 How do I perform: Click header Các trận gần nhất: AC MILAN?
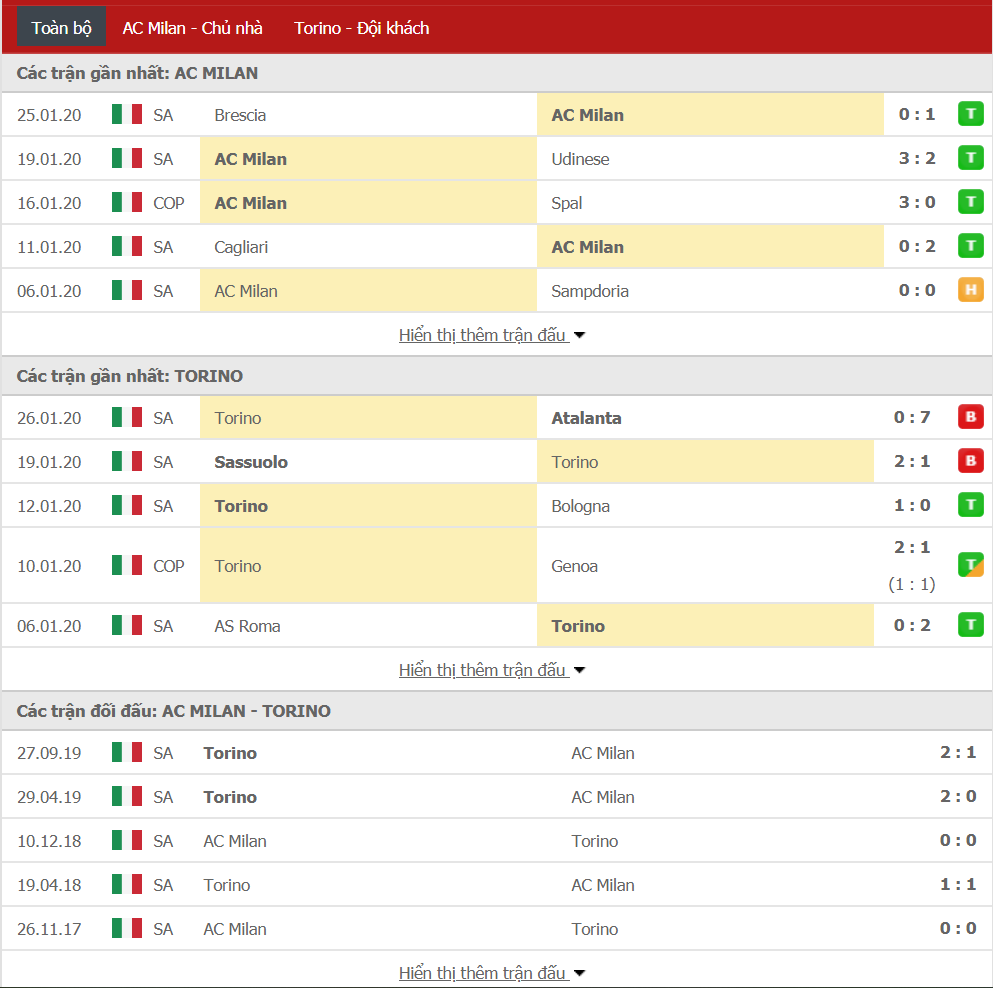coord(137,73)
